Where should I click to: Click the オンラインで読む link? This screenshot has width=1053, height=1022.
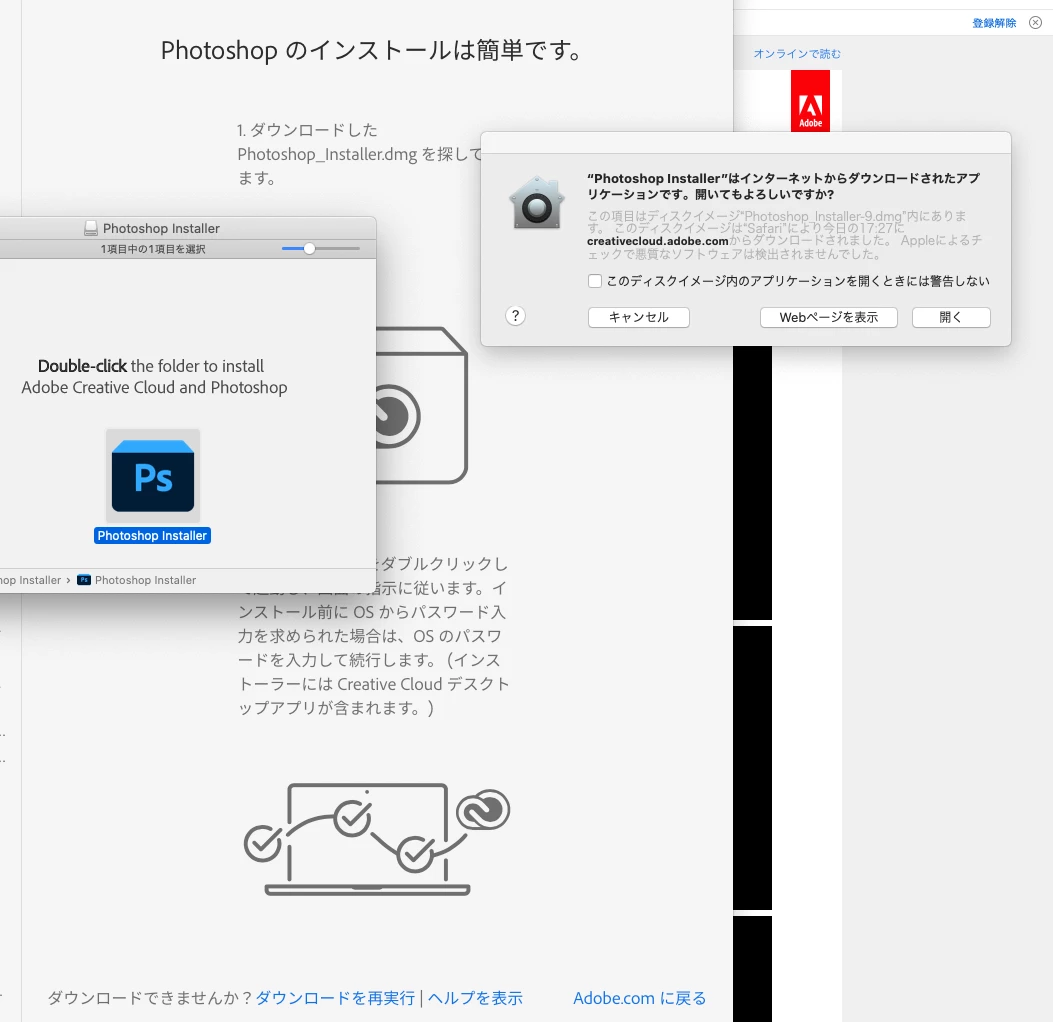click(797, 54)
